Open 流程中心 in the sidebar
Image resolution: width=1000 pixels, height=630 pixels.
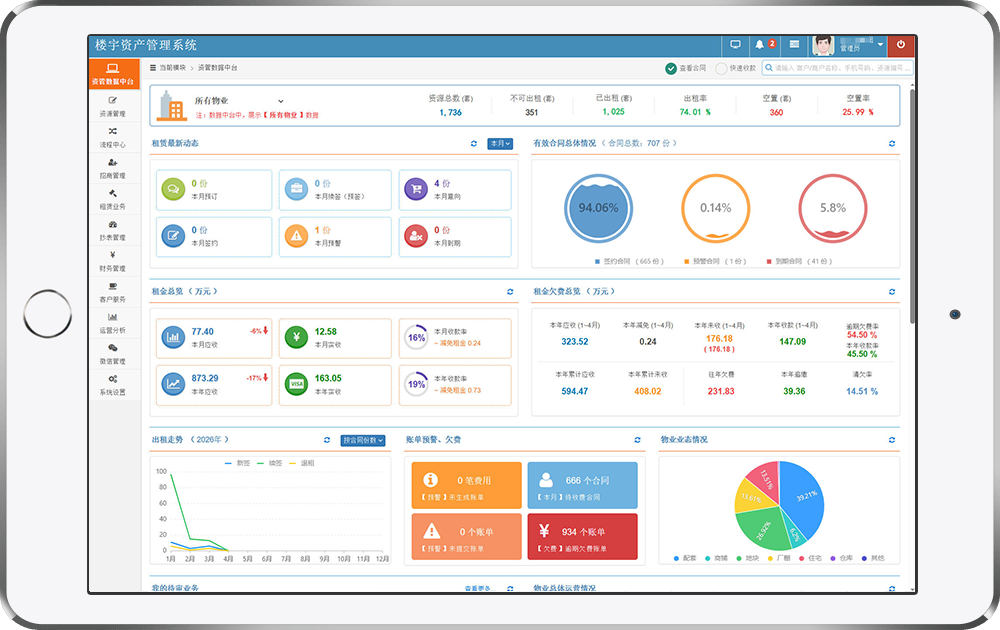[113, 137]
